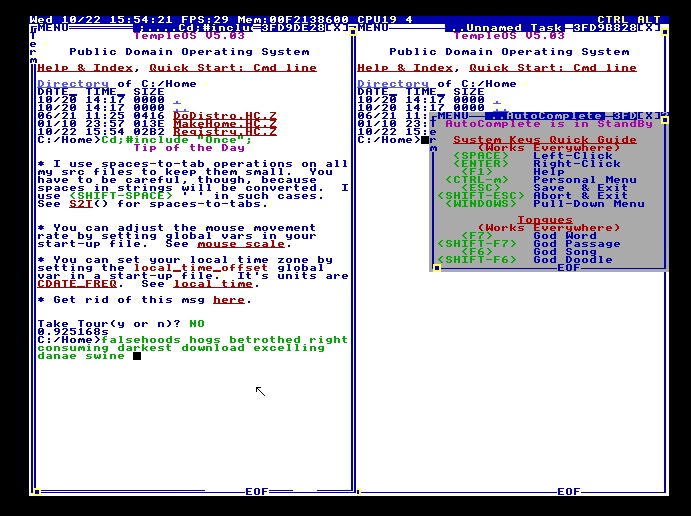Click the parent directory entry in left window

[181, 108]
